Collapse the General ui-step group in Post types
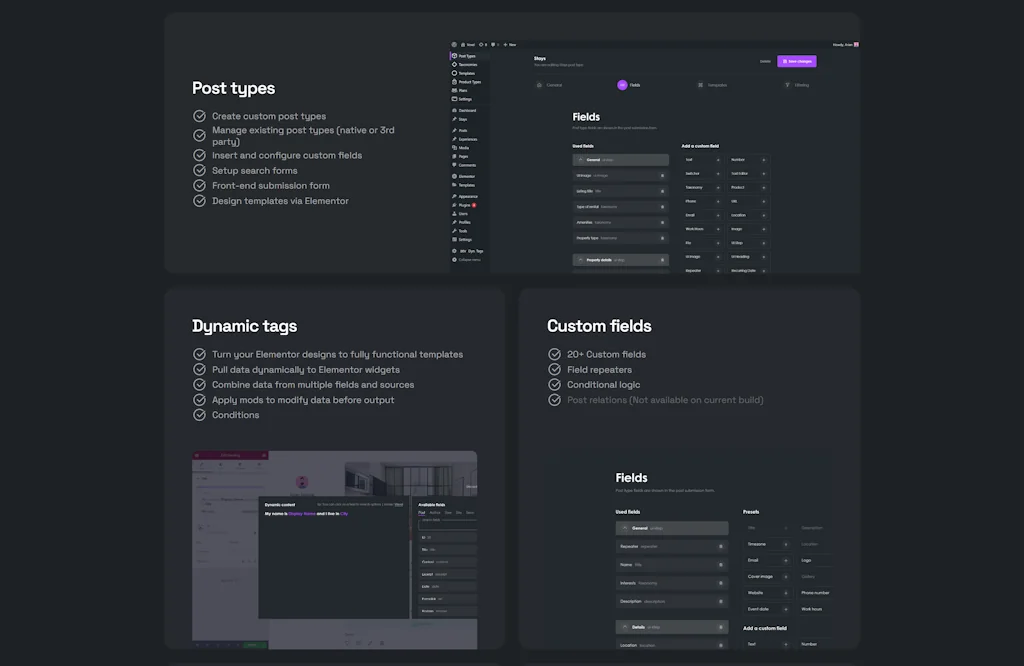This screenshot has height=666, width=1024. pos(581,159)
